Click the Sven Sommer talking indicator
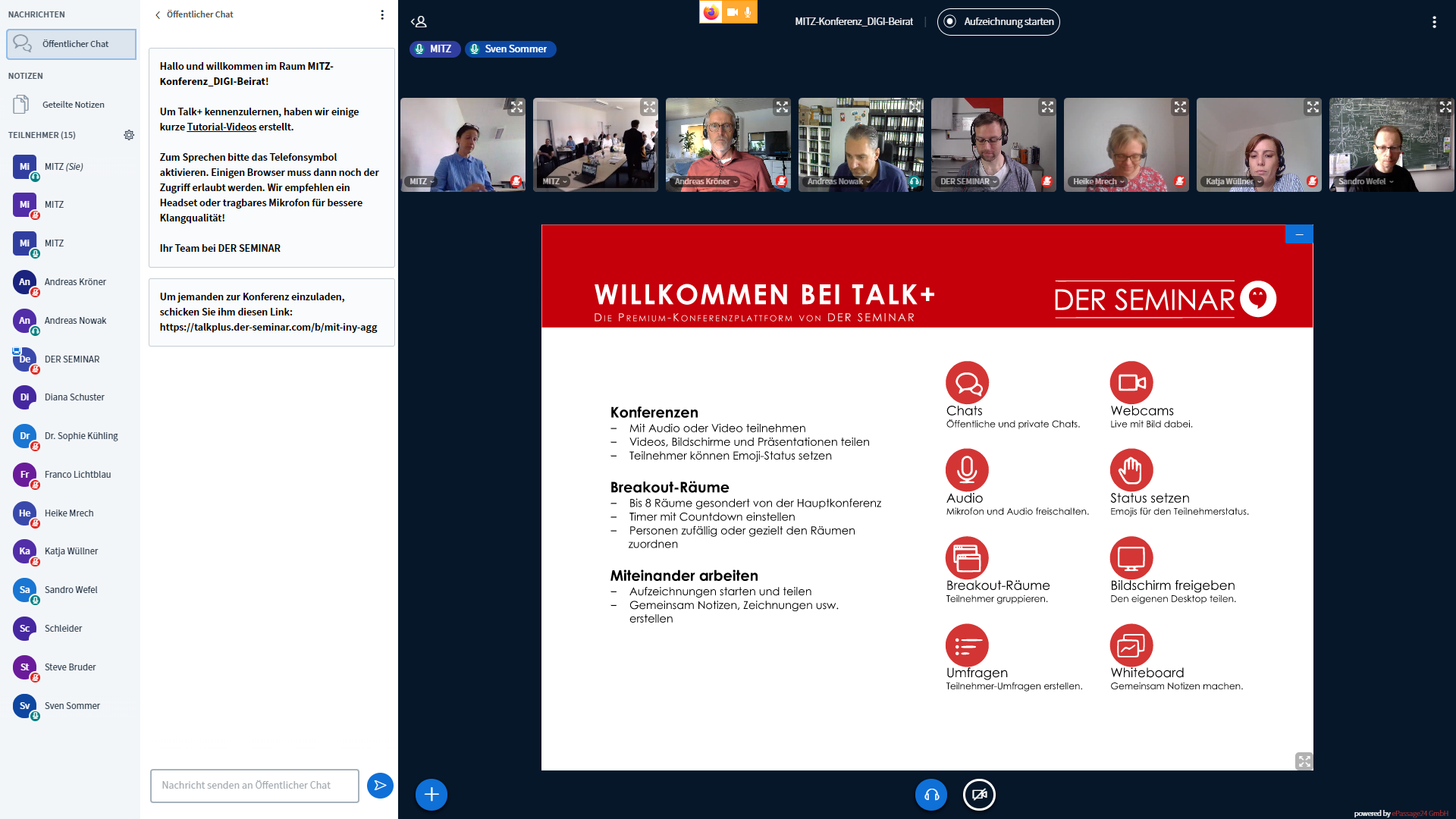This screenshot has width=1456, height=819. pyautogui.click(x=510, y=49)
